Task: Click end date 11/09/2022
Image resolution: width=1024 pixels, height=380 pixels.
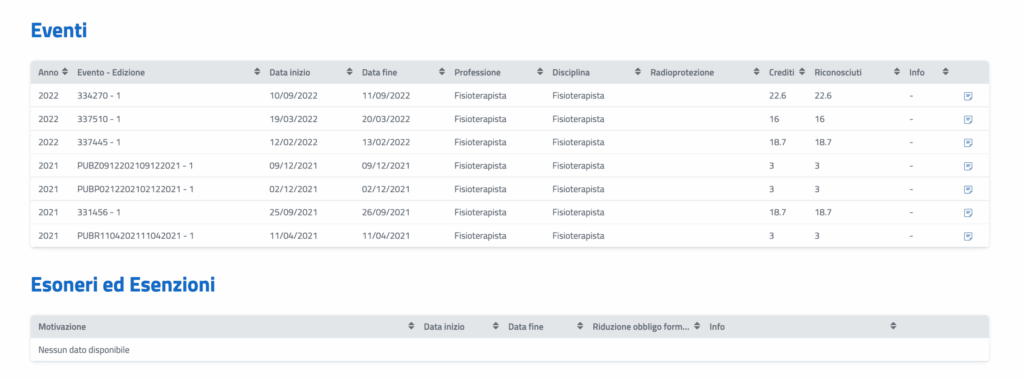Action: click(x=386, y=96)
